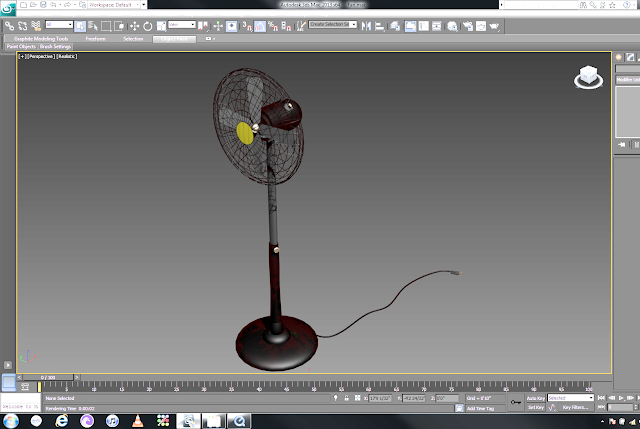The width and height of the screenshot is (640, 429).
Task: Click the Perspective viewport label
Action: (x=41, y=56)
